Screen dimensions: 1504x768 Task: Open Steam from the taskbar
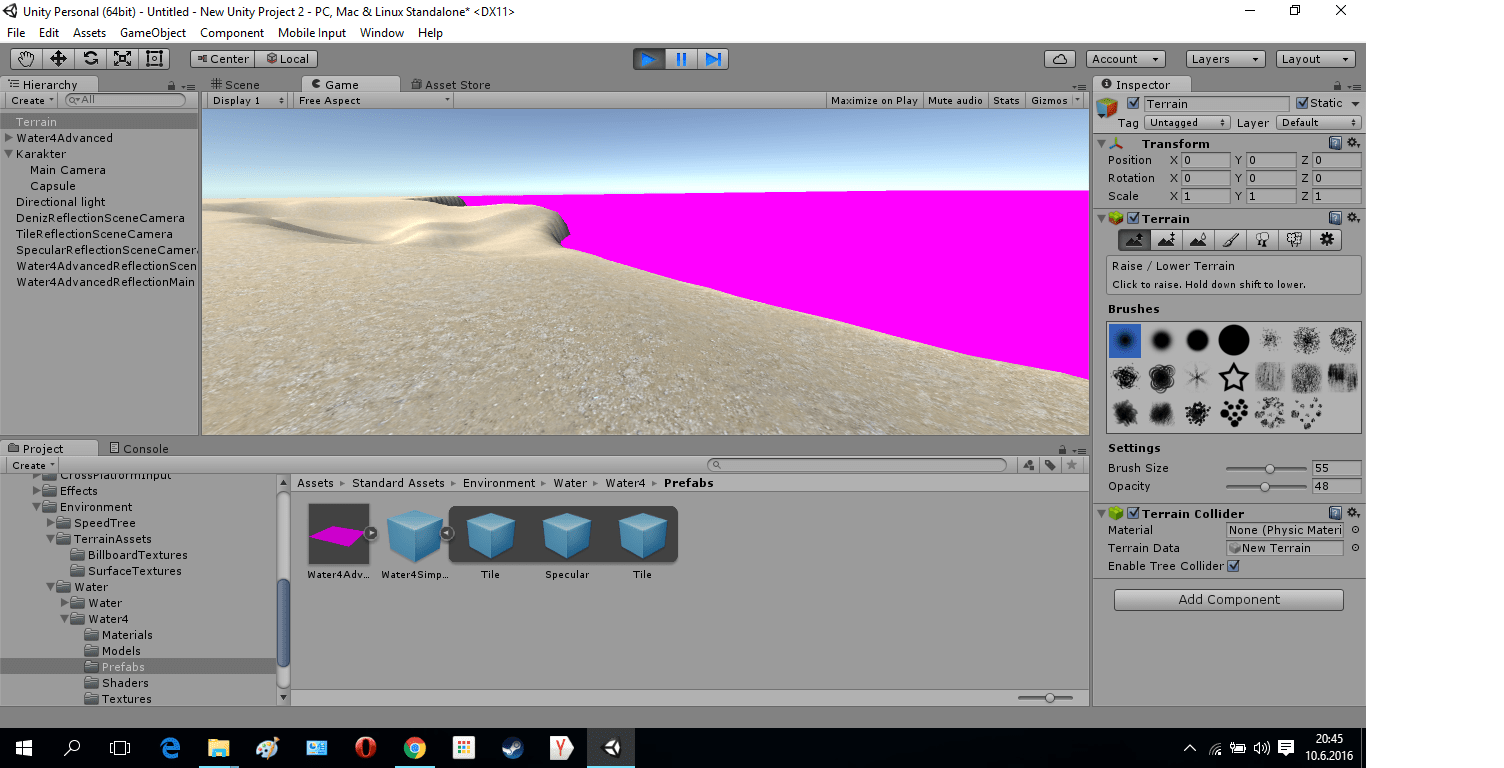pyautogui.click(x=512, y=748)
